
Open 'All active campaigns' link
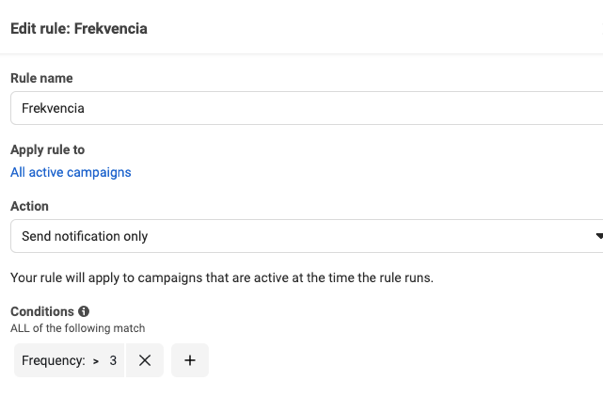point(71,172)
